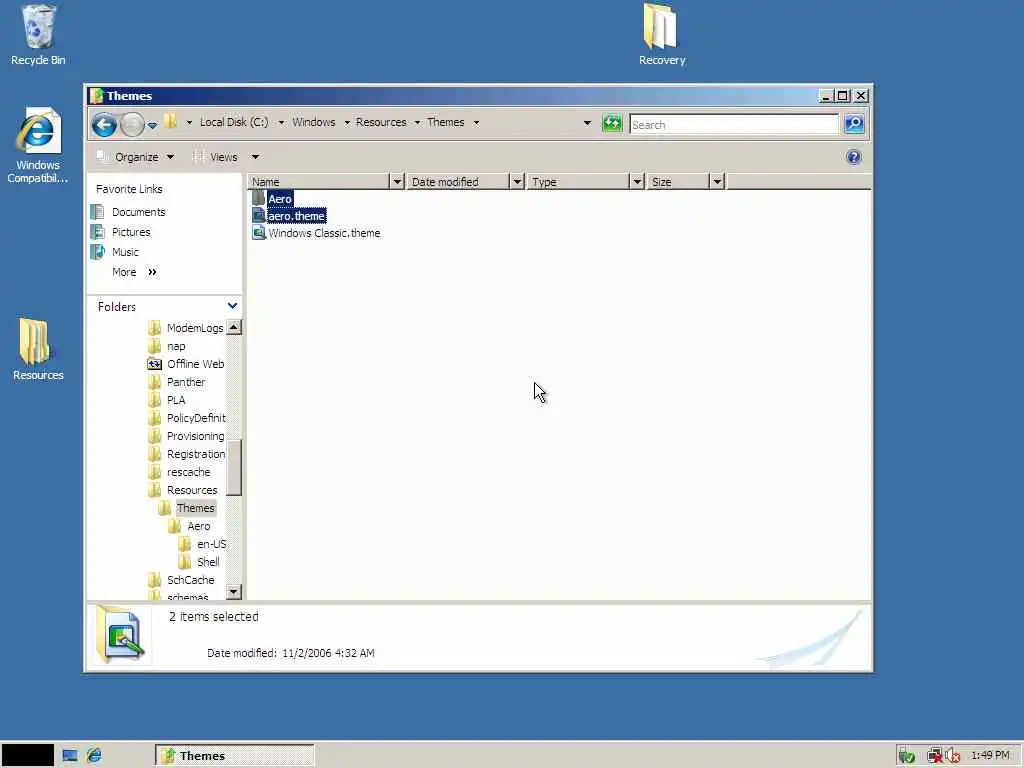Click folder tree scroll up arrow

tap(234, 327)
